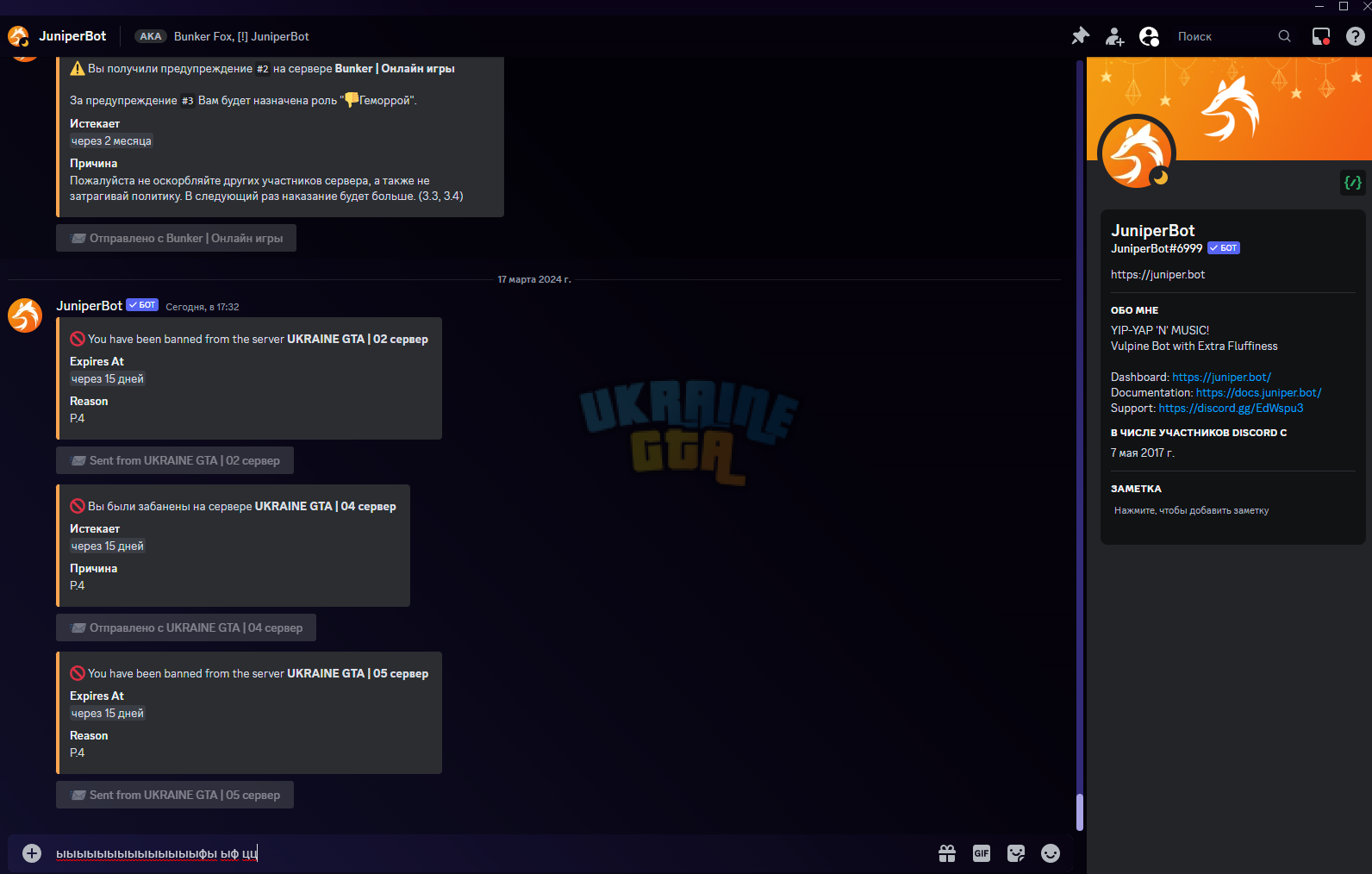Open the GIF picker
This screenshot has height=874, width=1372.
click(x=982, y=853)
